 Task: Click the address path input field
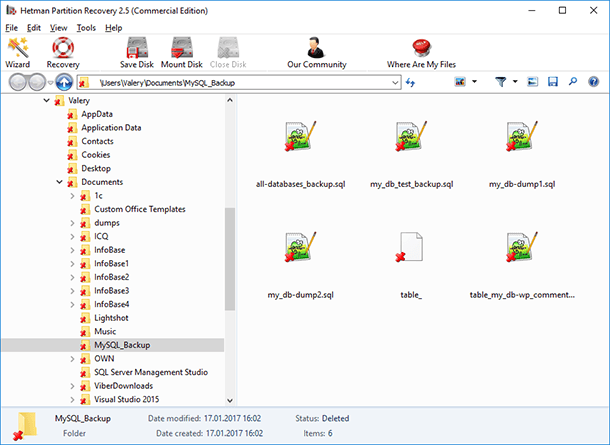point(239,82)
